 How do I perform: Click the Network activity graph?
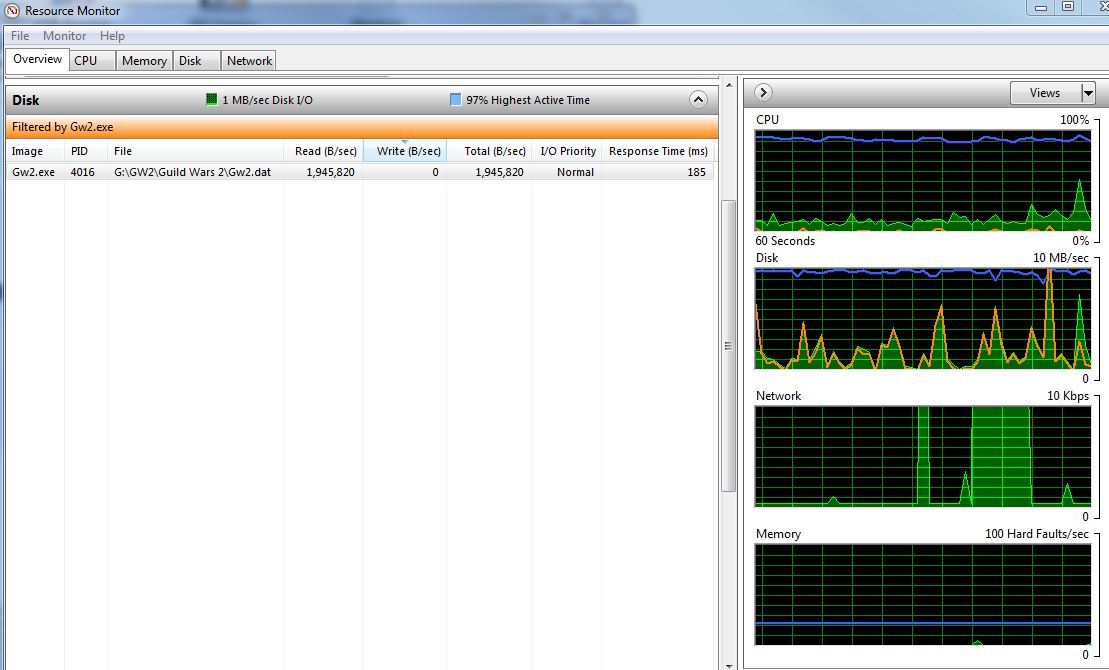[923, 456]
